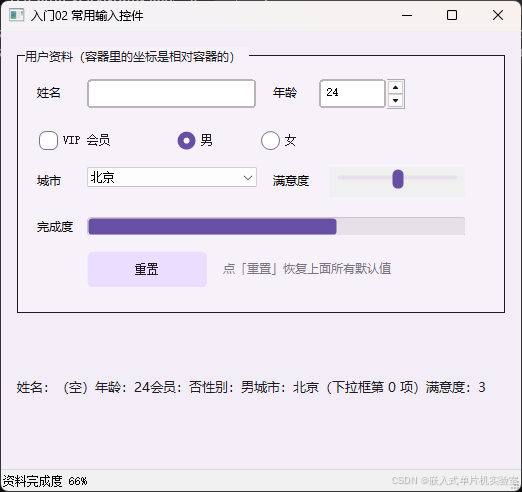Click the 年龄 label
Image resolution: width=522 pixels, height=492 pixels.
coord(285,93)
